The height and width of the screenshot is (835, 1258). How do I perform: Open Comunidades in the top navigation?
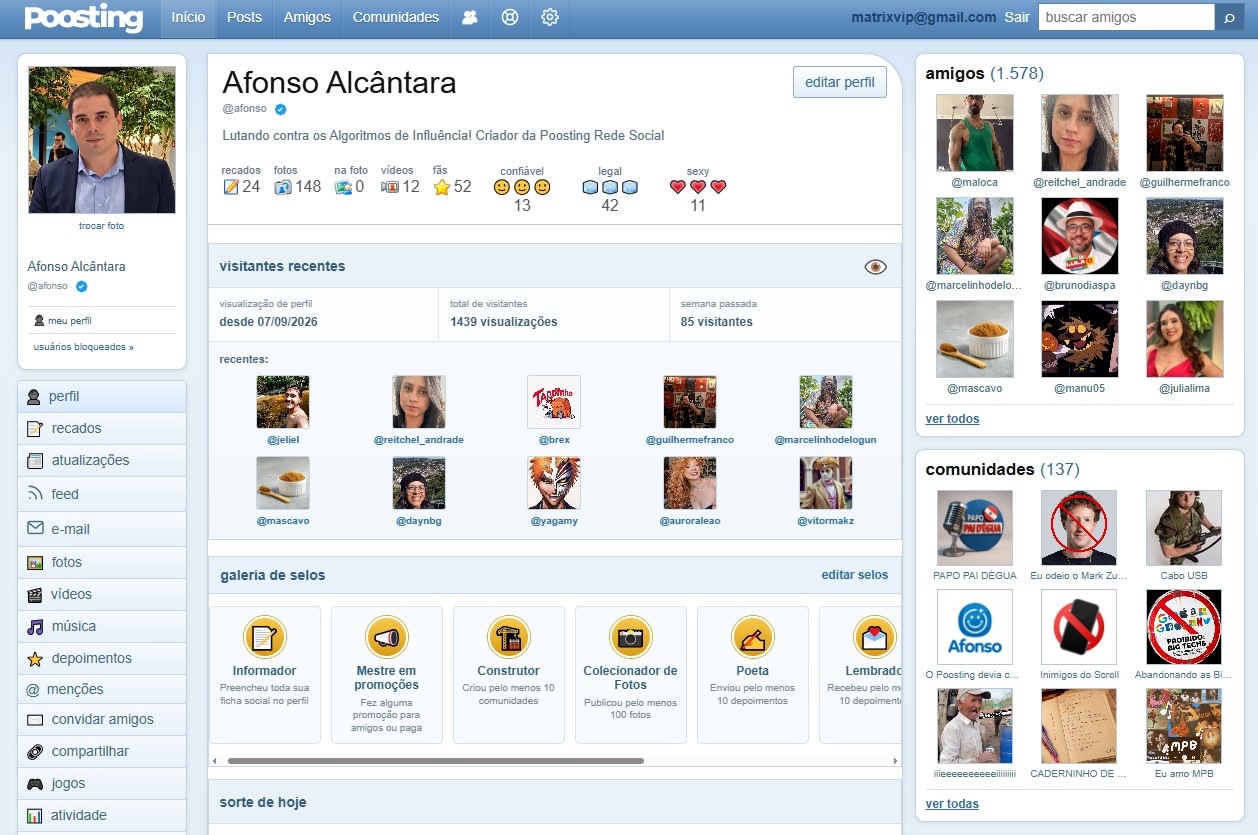tap(396, 17)
